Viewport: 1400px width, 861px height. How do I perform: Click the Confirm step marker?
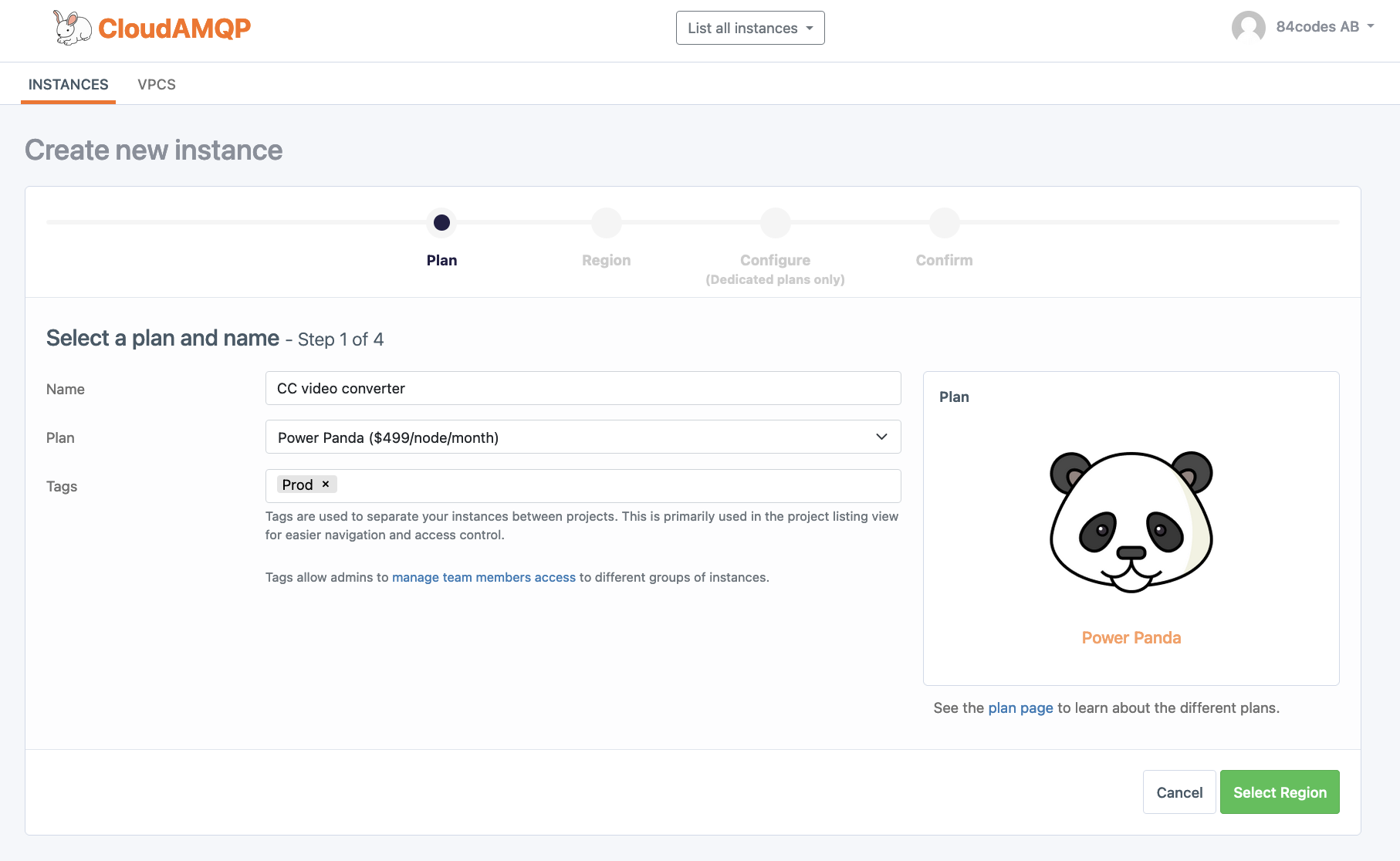(945, 223)
